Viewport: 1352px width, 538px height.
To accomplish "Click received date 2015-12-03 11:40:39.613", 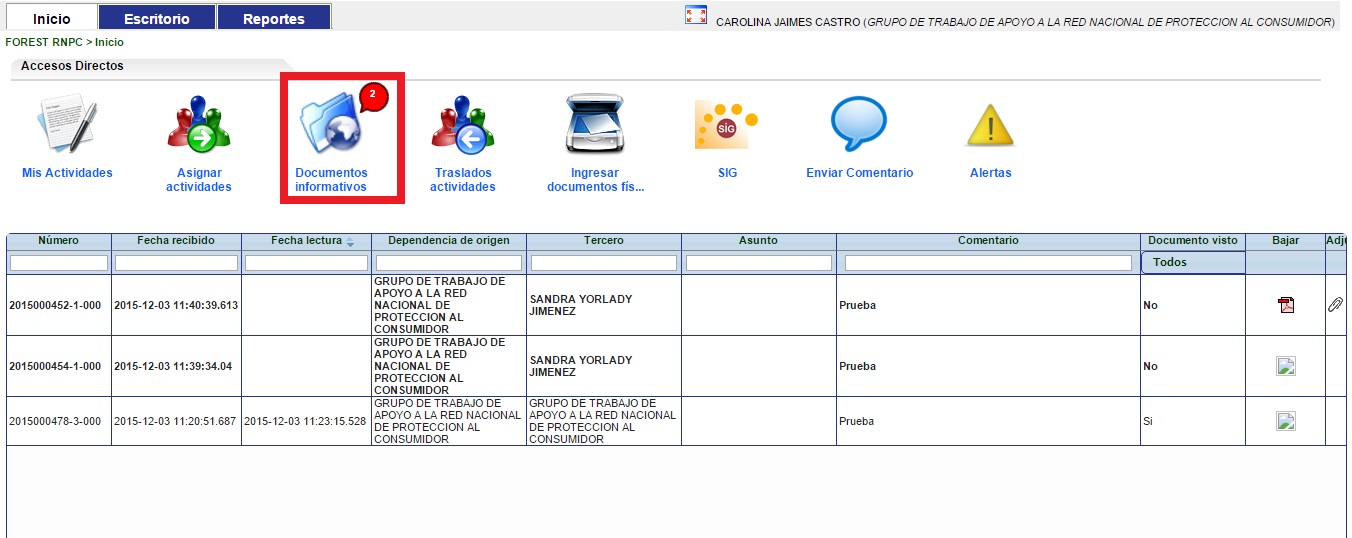I will point(176,305).
